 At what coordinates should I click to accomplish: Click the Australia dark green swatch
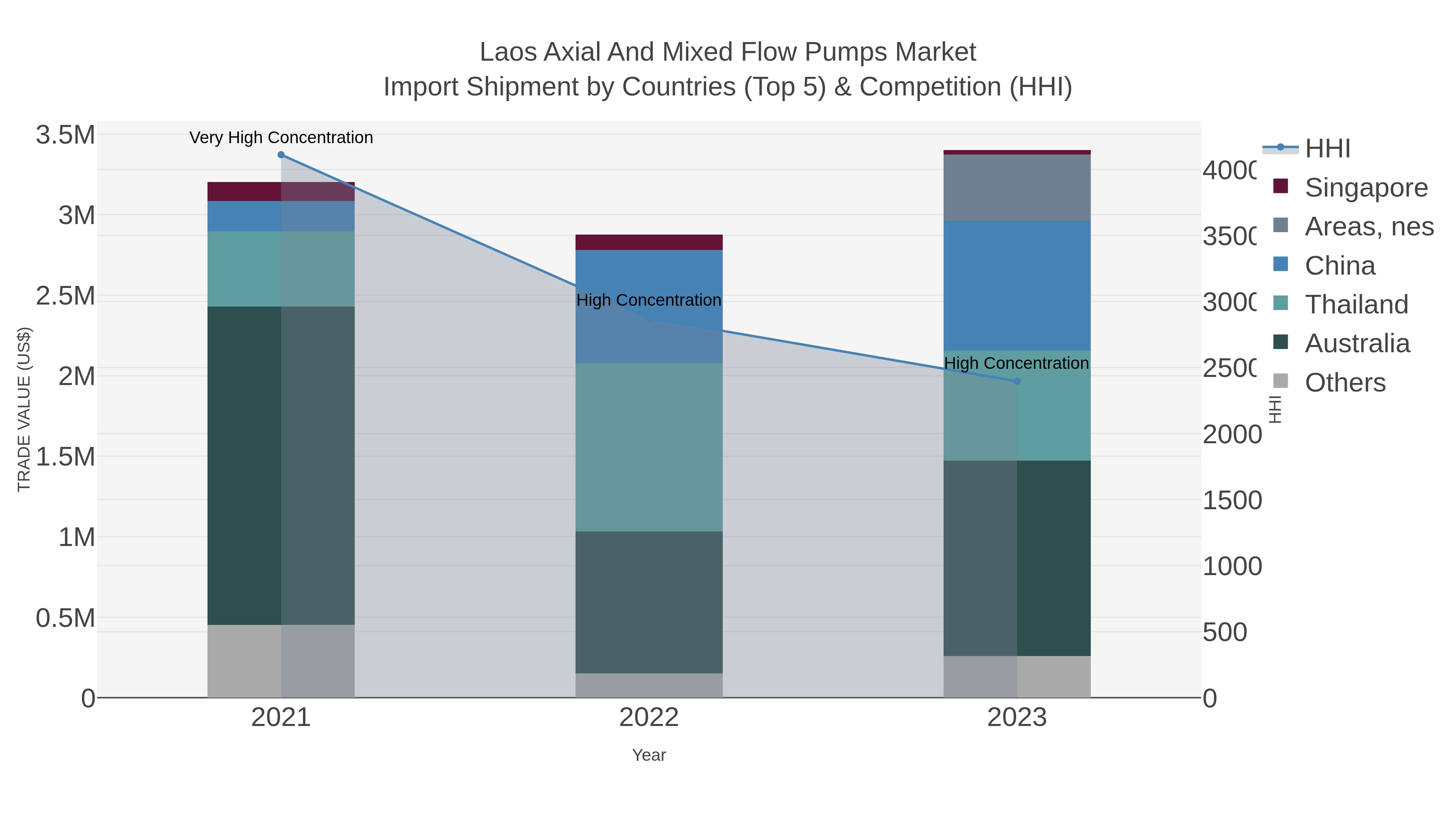1281,342
